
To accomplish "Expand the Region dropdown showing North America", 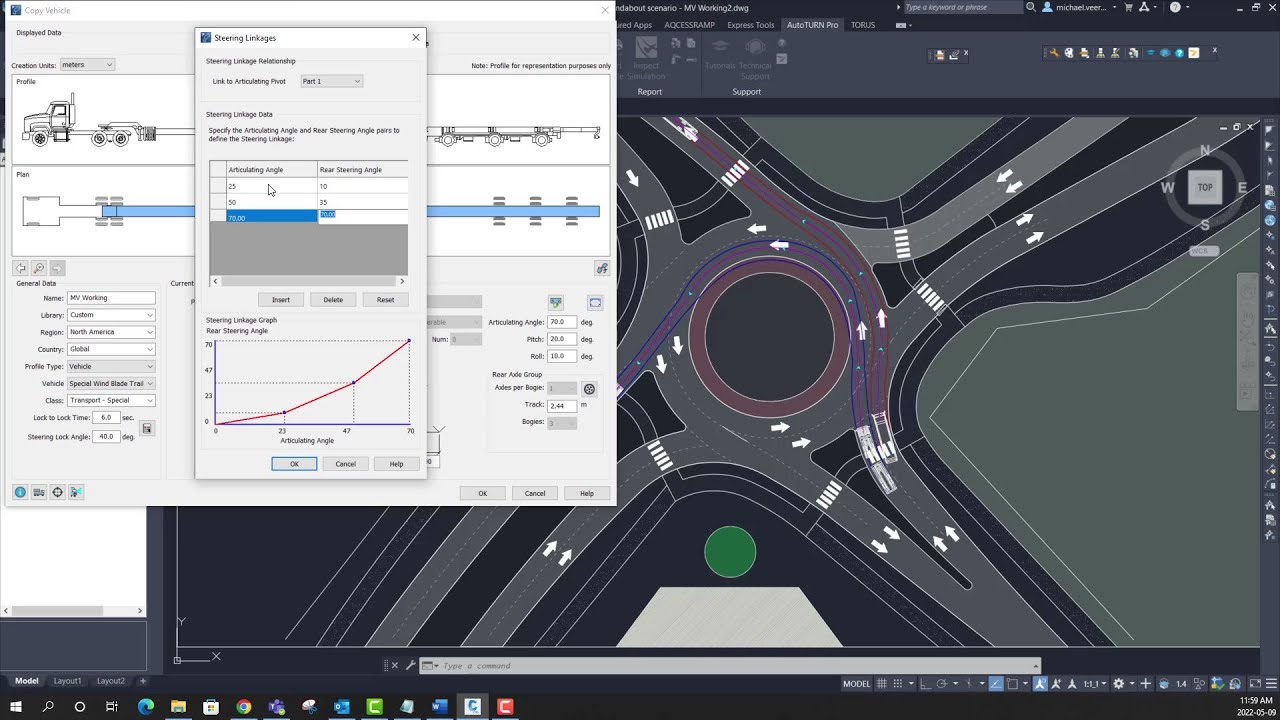I will (x=111, y=332).
